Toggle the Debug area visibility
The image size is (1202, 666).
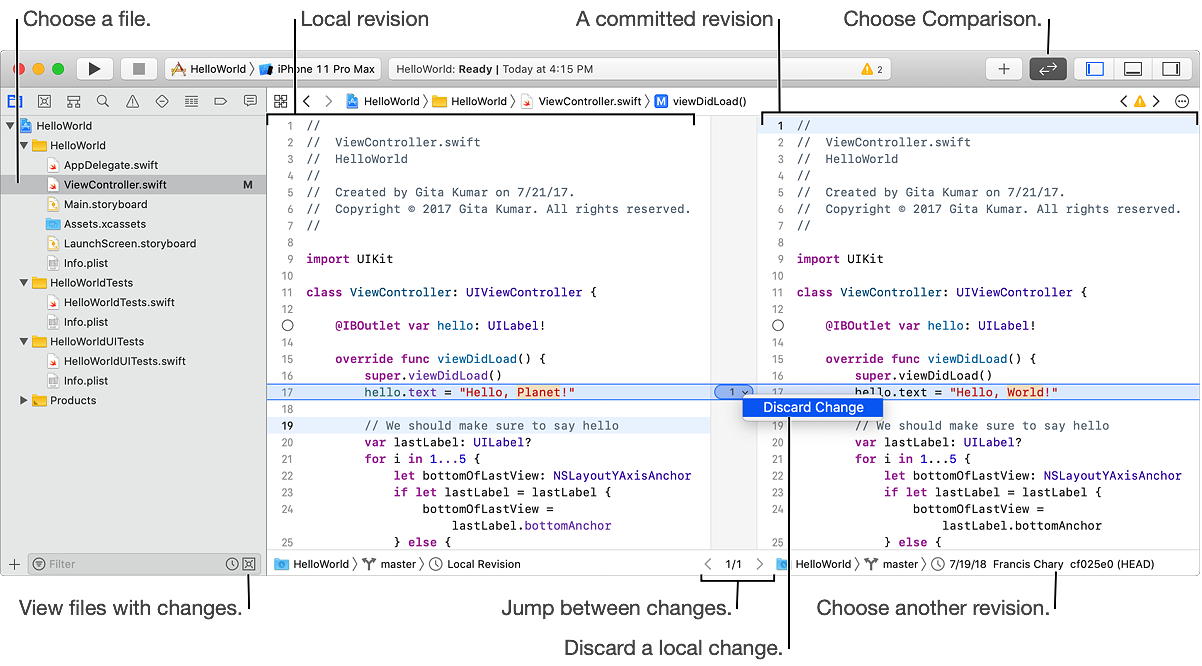(x=1132, y=69)
